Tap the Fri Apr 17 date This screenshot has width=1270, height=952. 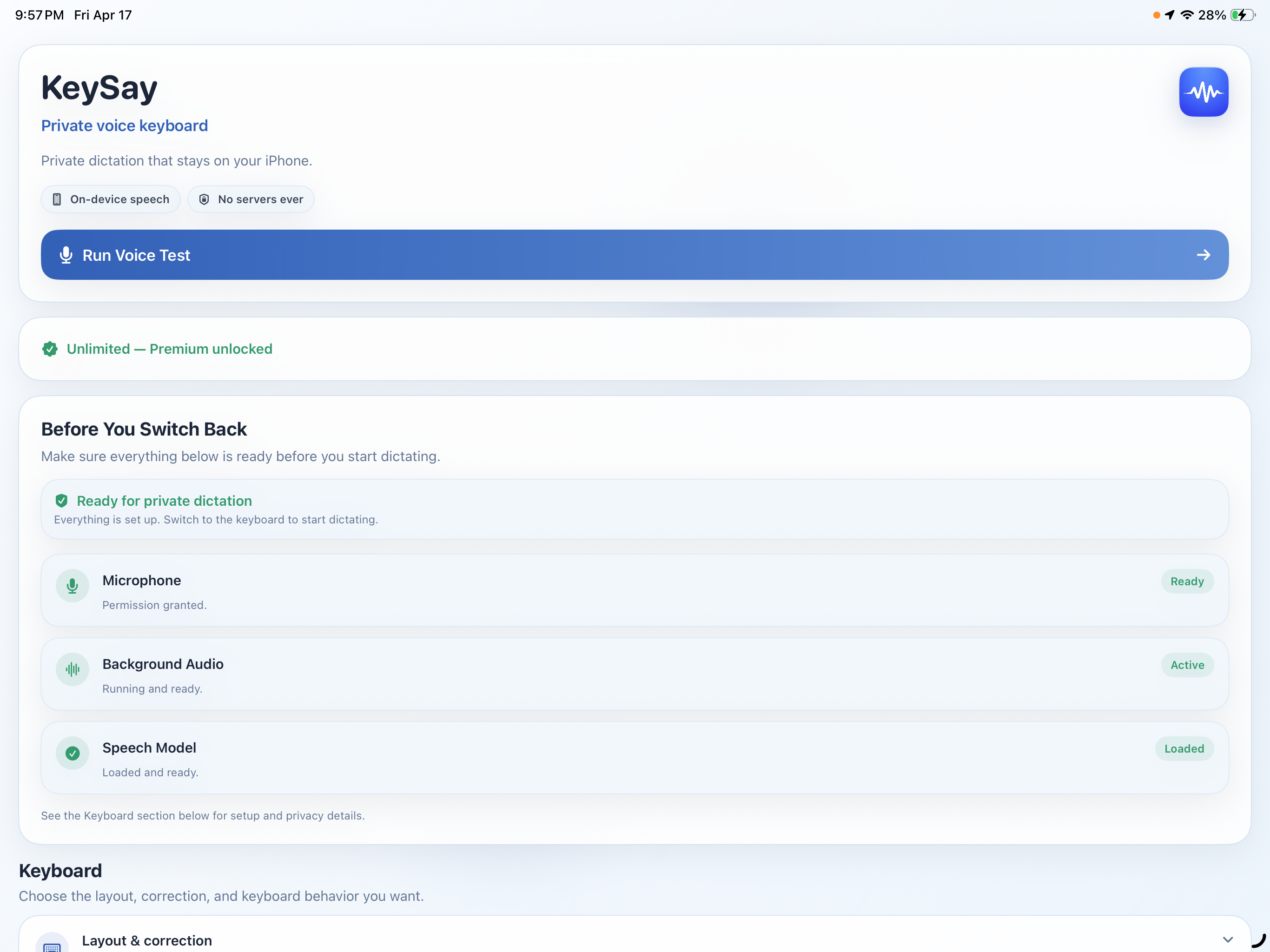[x=103, y=15]
